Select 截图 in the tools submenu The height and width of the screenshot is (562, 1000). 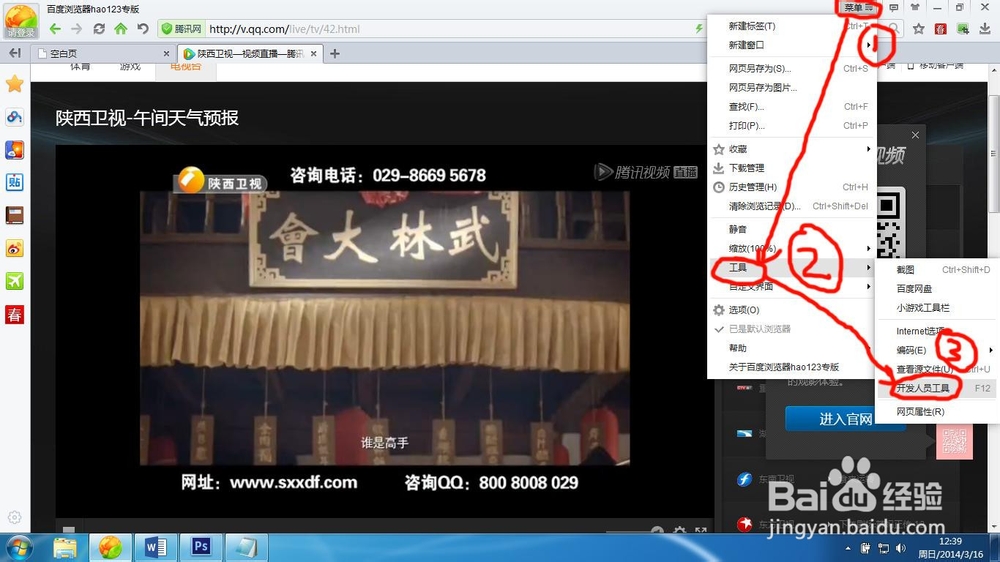tap(938, 270)
